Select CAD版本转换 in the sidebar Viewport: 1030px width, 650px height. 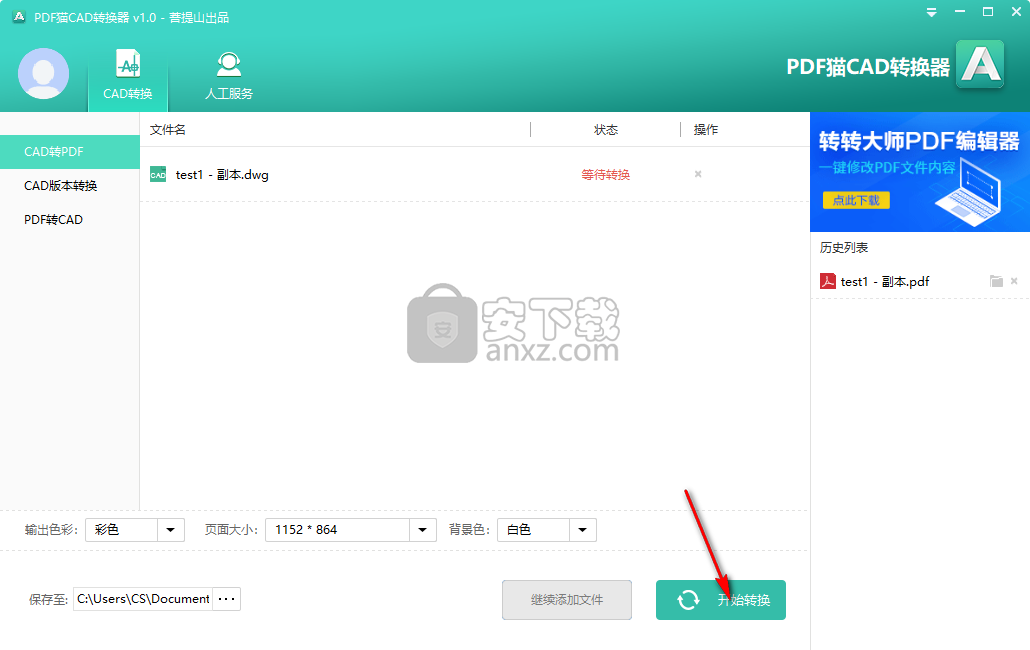[x=70, y=186]
